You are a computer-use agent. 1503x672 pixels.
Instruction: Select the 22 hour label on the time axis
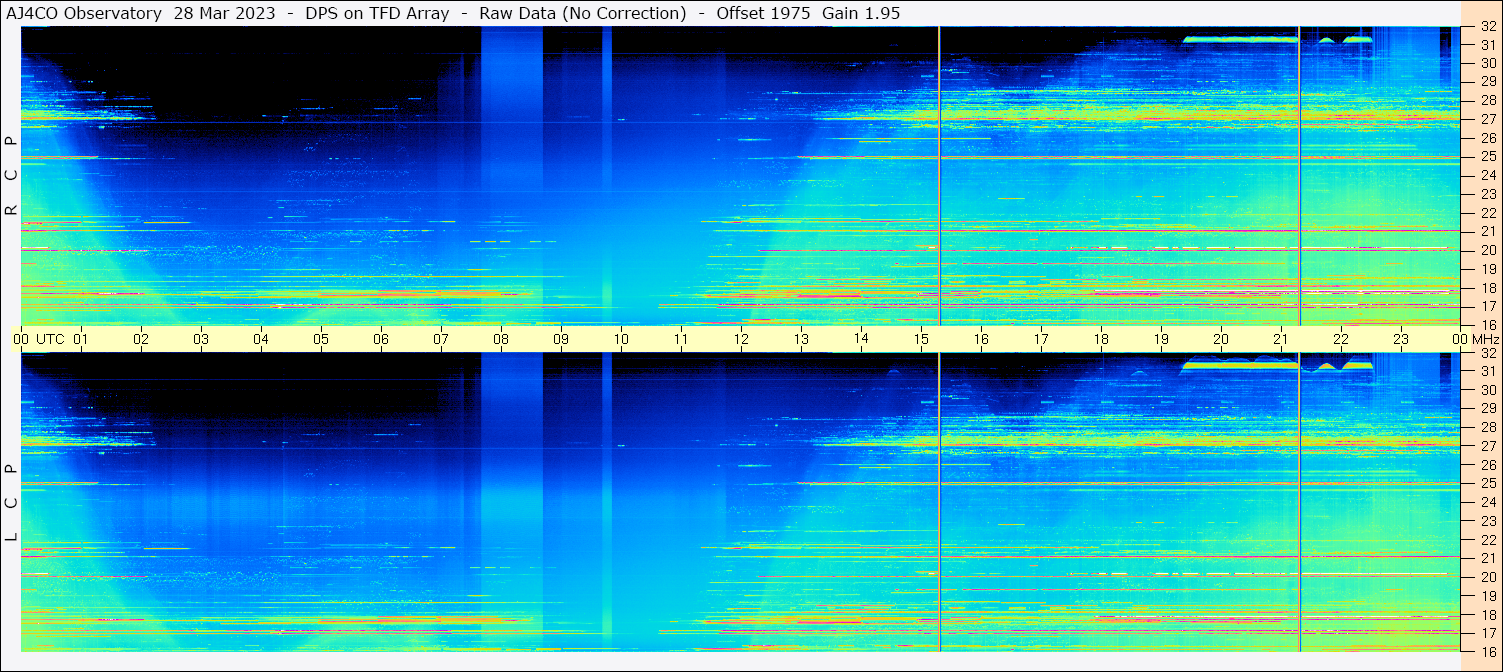click(x=1341, y=339)
